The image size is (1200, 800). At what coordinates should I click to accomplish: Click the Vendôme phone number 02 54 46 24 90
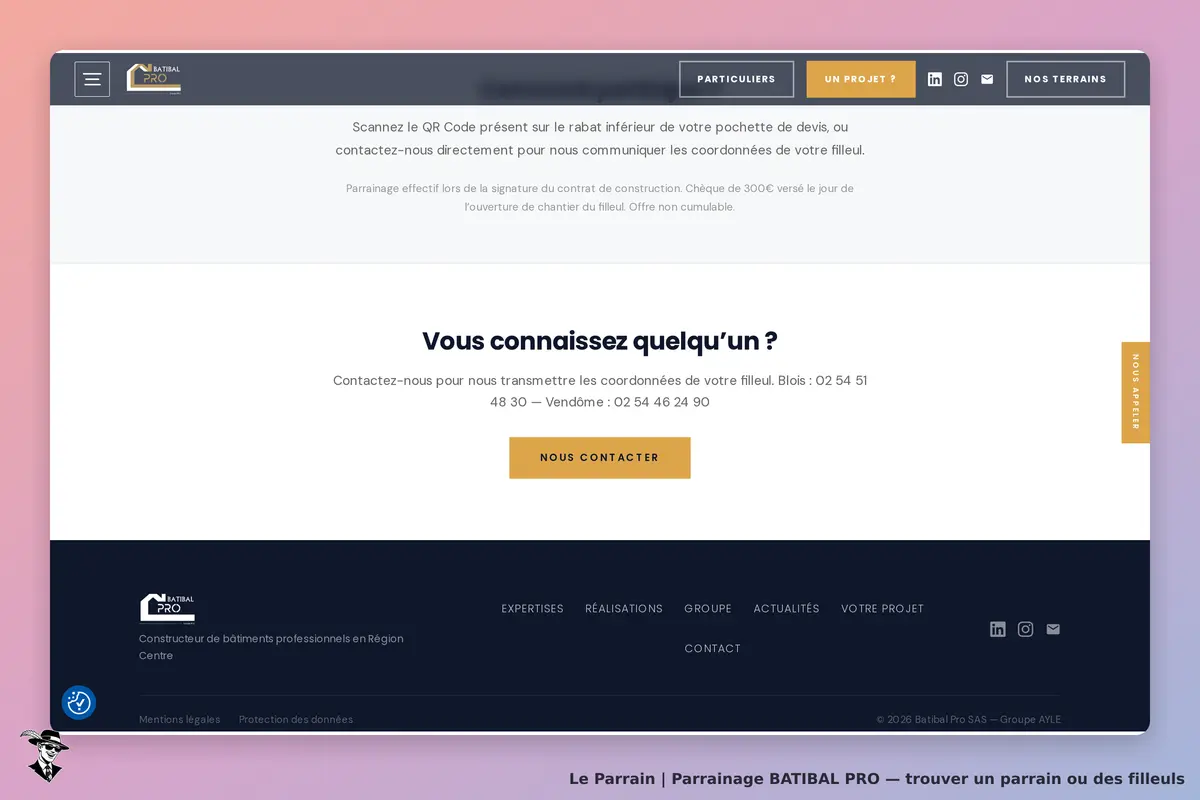point(662,402)
